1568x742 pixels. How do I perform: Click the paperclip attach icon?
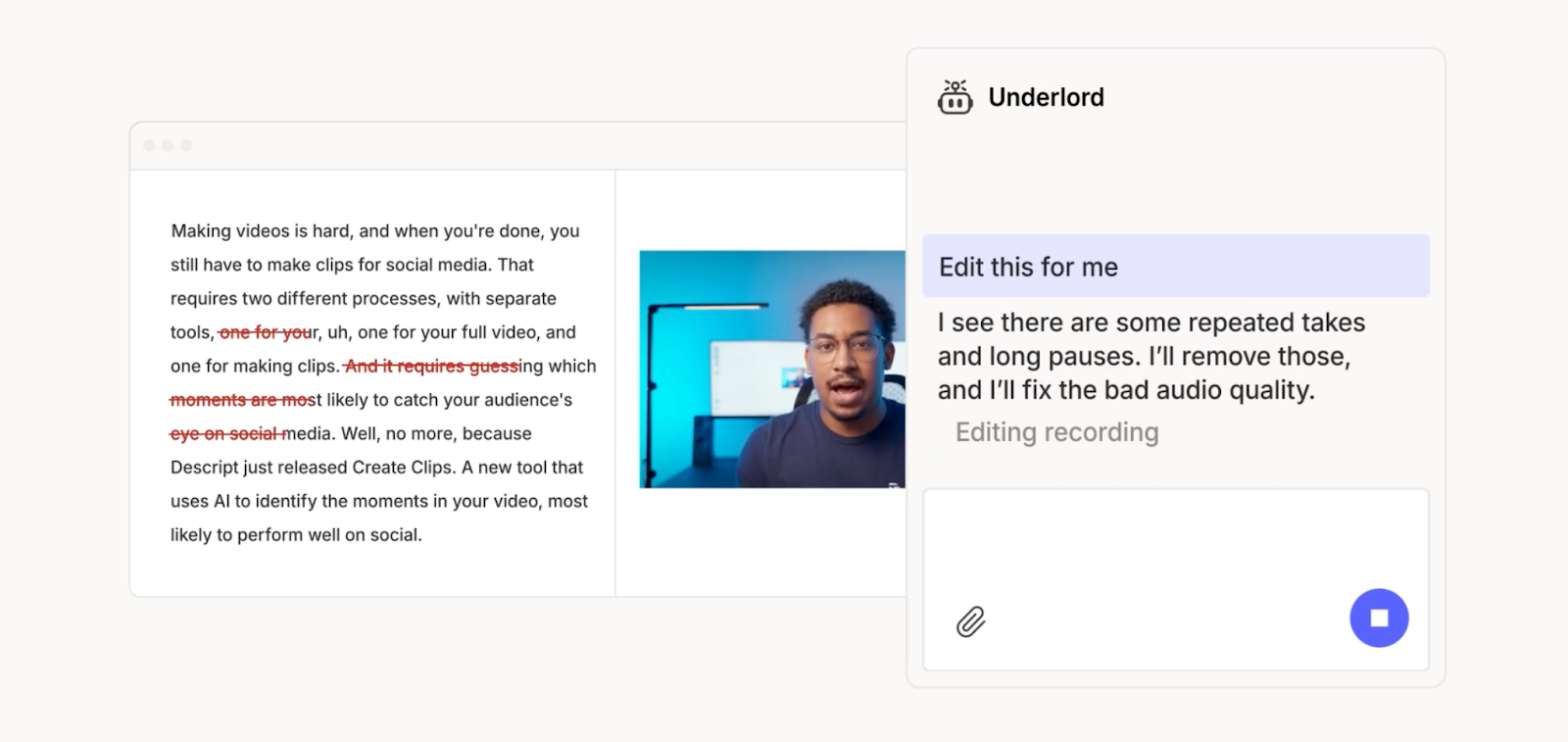pos(970,621)
